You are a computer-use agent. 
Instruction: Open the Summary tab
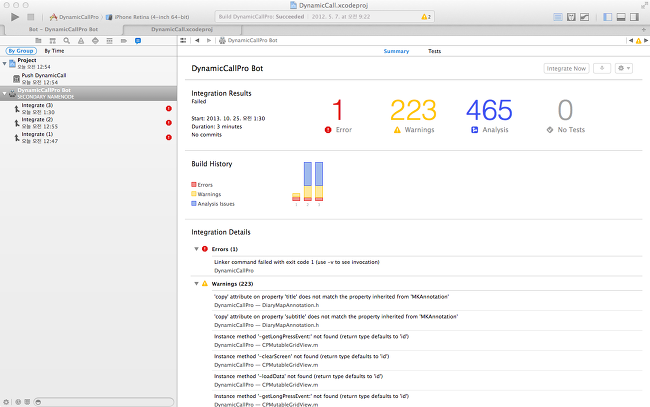(396, 51)
